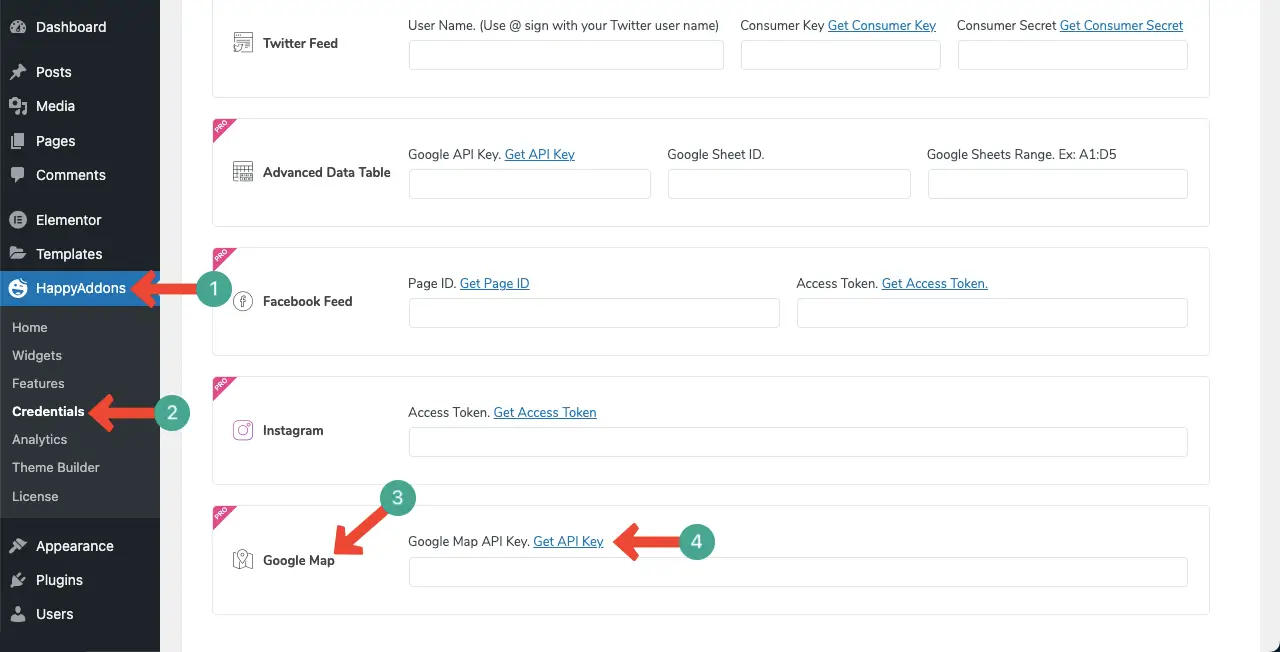Click the Twitter Feed label
Screen dimensions: 1280x652
(300, 43)
